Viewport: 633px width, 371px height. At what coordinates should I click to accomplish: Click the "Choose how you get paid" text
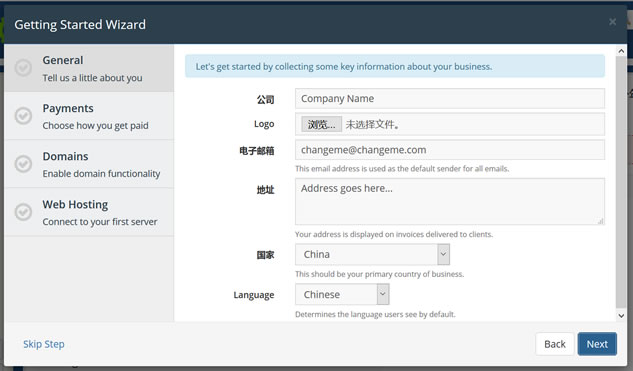pos(96,126)
